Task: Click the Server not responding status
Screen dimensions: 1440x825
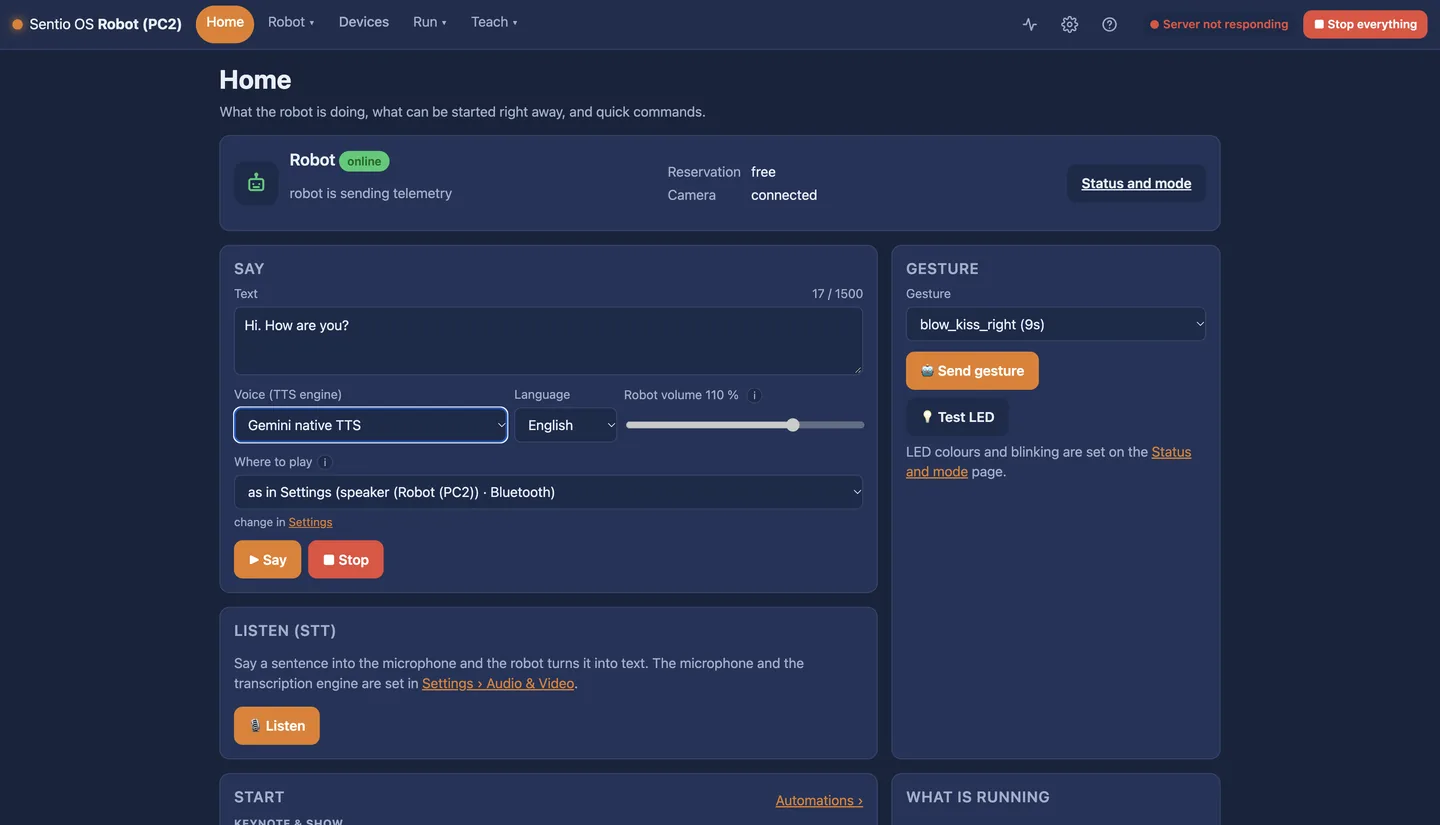Action: coord(1219,24)
